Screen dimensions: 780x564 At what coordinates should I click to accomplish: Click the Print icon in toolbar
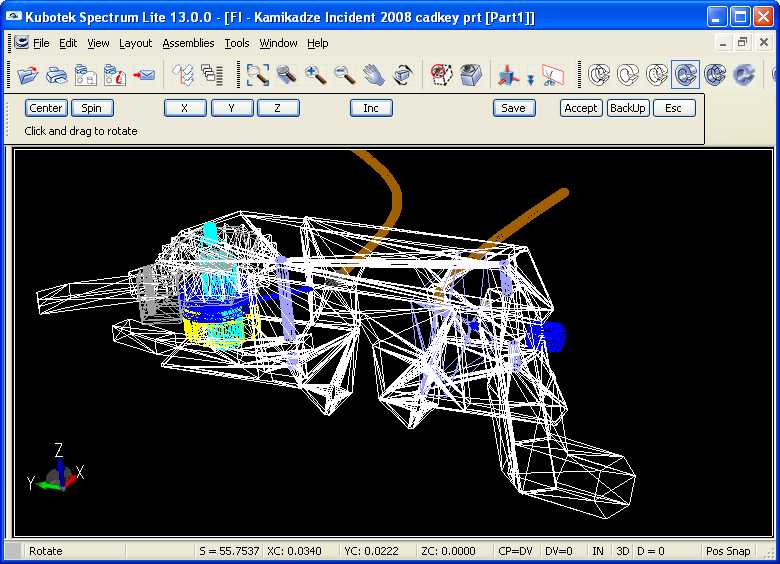pos(56,74)
